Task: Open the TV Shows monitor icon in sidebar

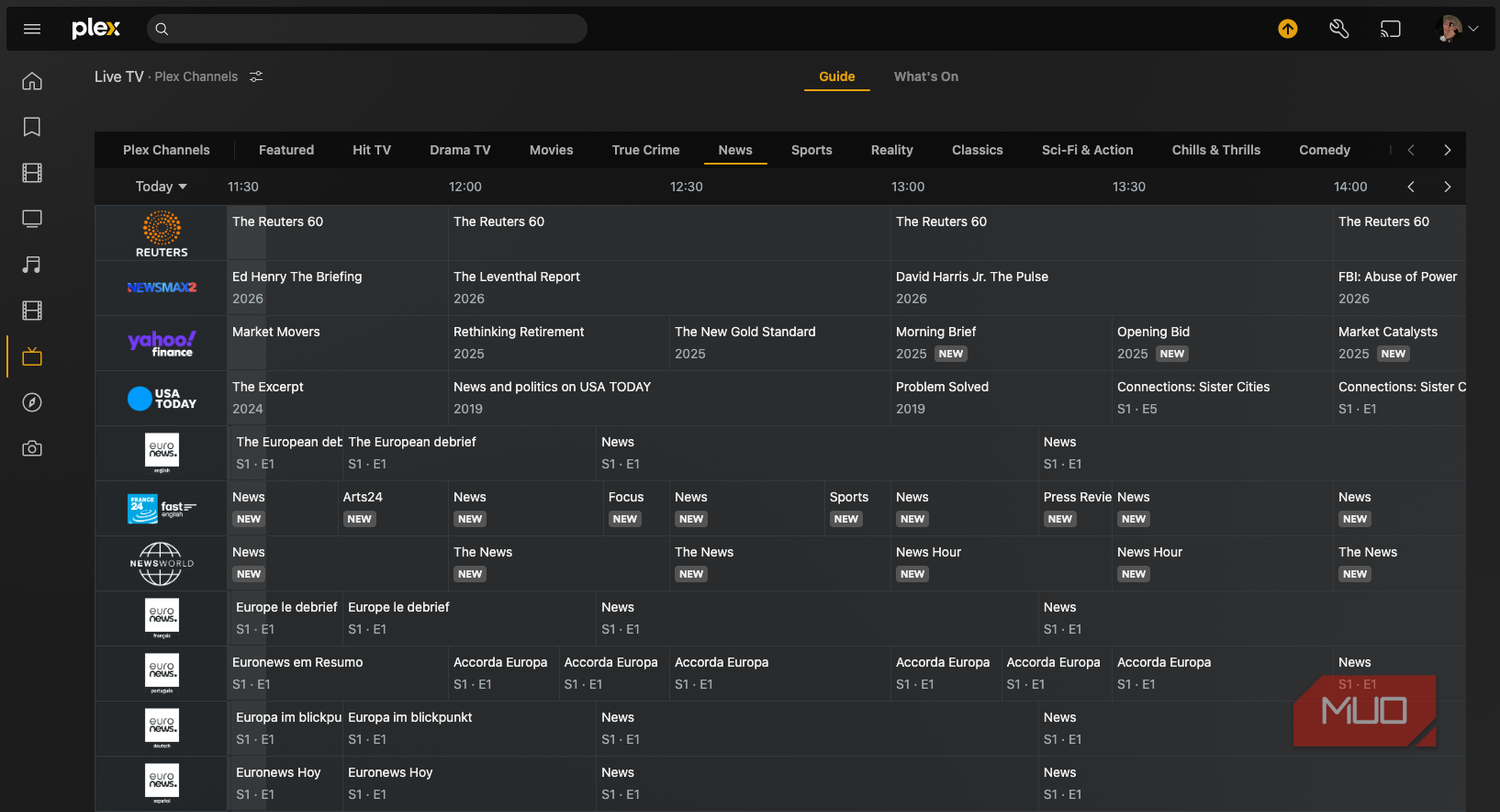Action: coord(32,219)
